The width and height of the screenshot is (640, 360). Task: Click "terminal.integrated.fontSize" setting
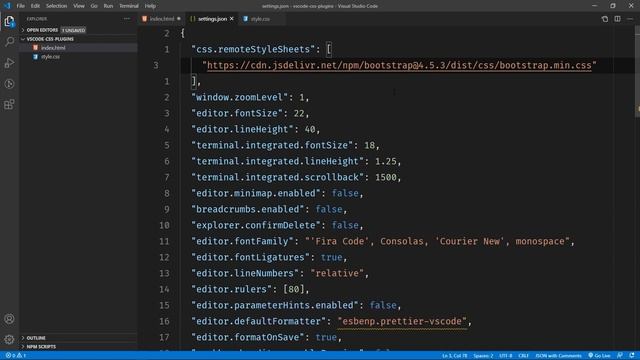(x=285, y=145)
